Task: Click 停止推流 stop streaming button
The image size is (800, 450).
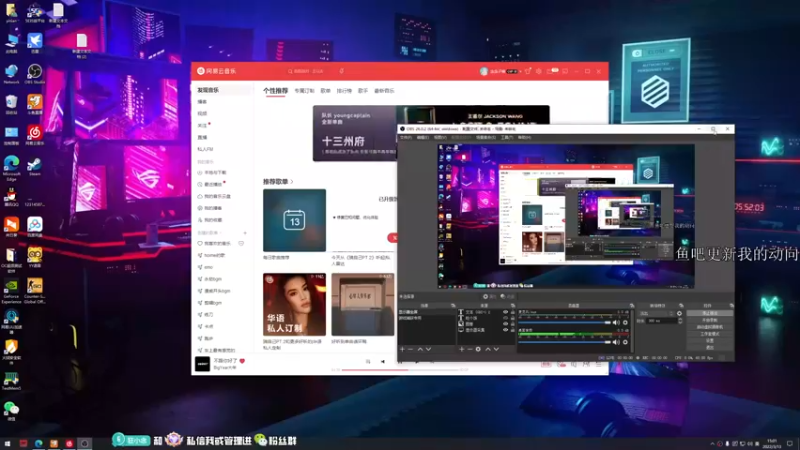Action: tap(709, 313)
